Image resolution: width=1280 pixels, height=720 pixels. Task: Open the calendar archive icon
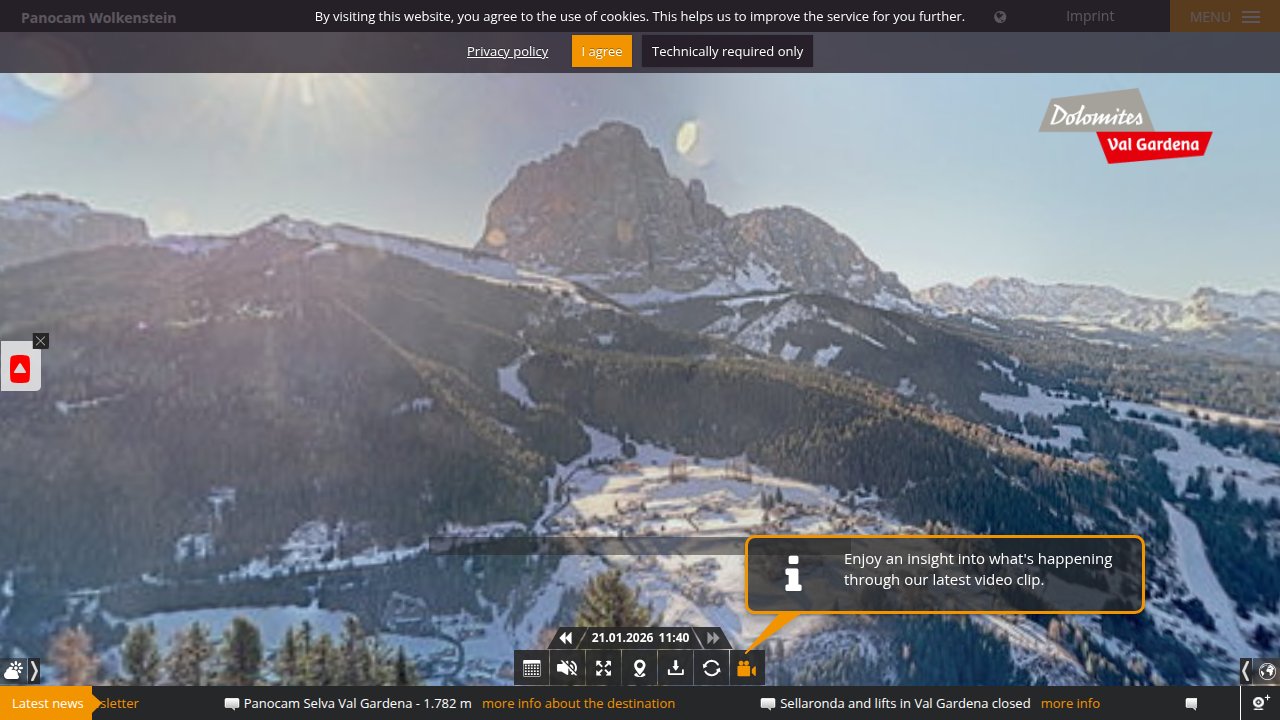pyautogui.click(x=532, y=669)
